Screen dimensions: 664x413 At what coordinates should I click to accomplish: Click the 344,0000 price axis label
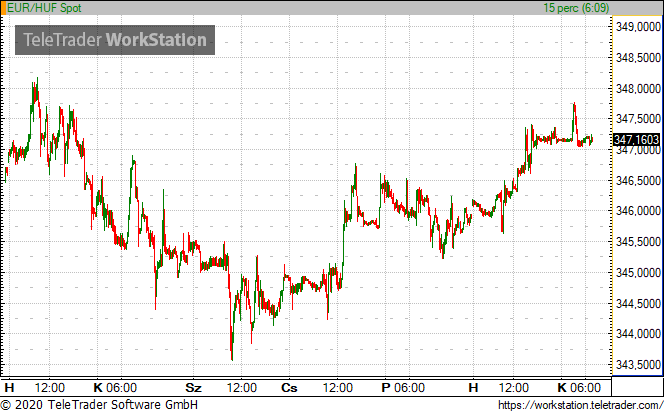tap(638, 334)
